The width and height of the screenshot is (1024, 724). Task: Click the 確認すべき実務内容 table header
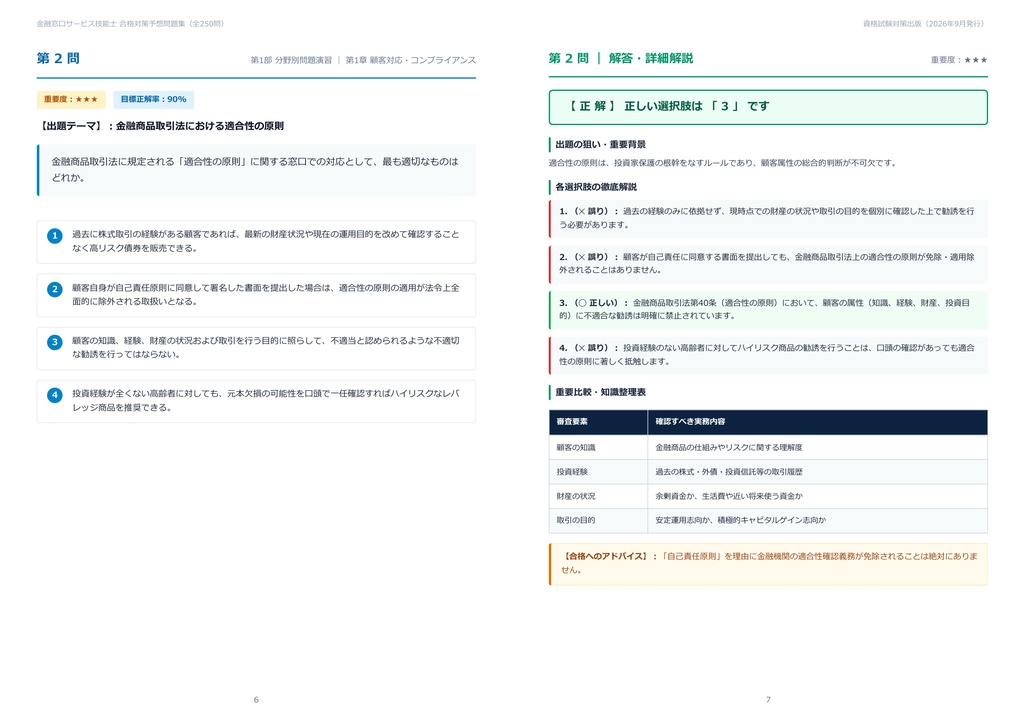818,422
